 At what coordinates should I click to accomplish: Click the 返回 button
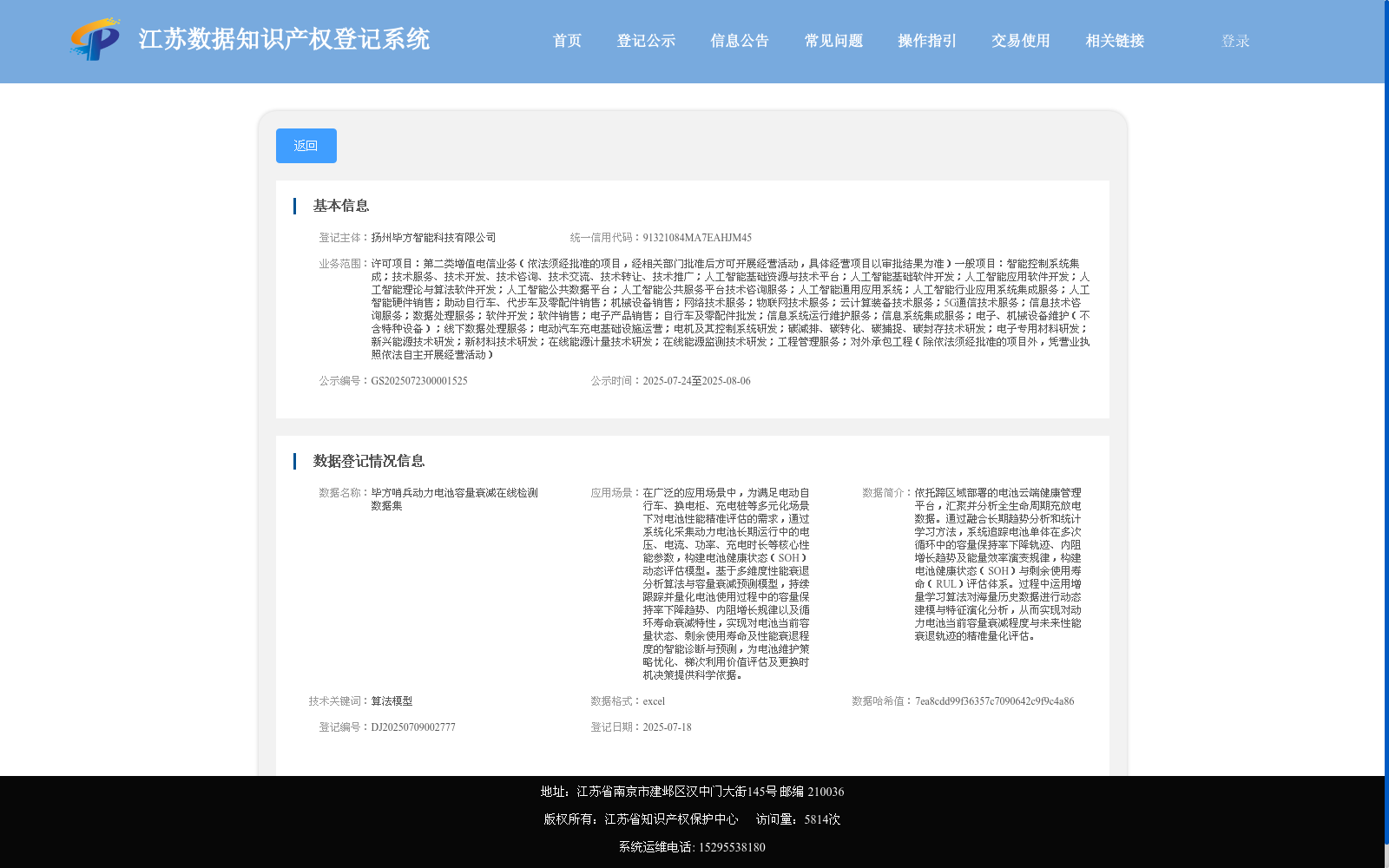(x=306, y=146)
